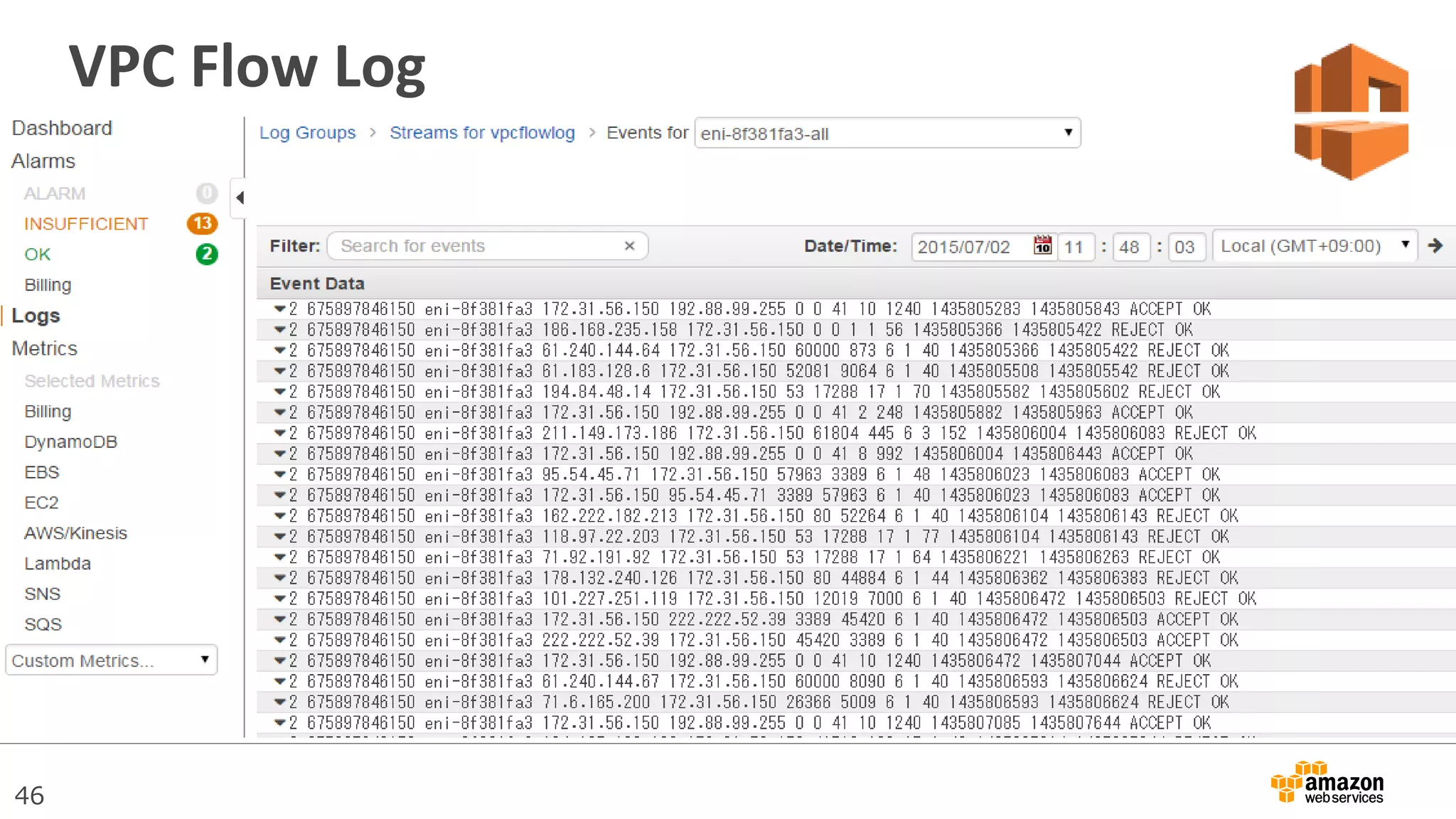Select event 222.222.52.39 to 172.31.56.150
This screenshot has width=1456, height=819.
coord(856,640)
